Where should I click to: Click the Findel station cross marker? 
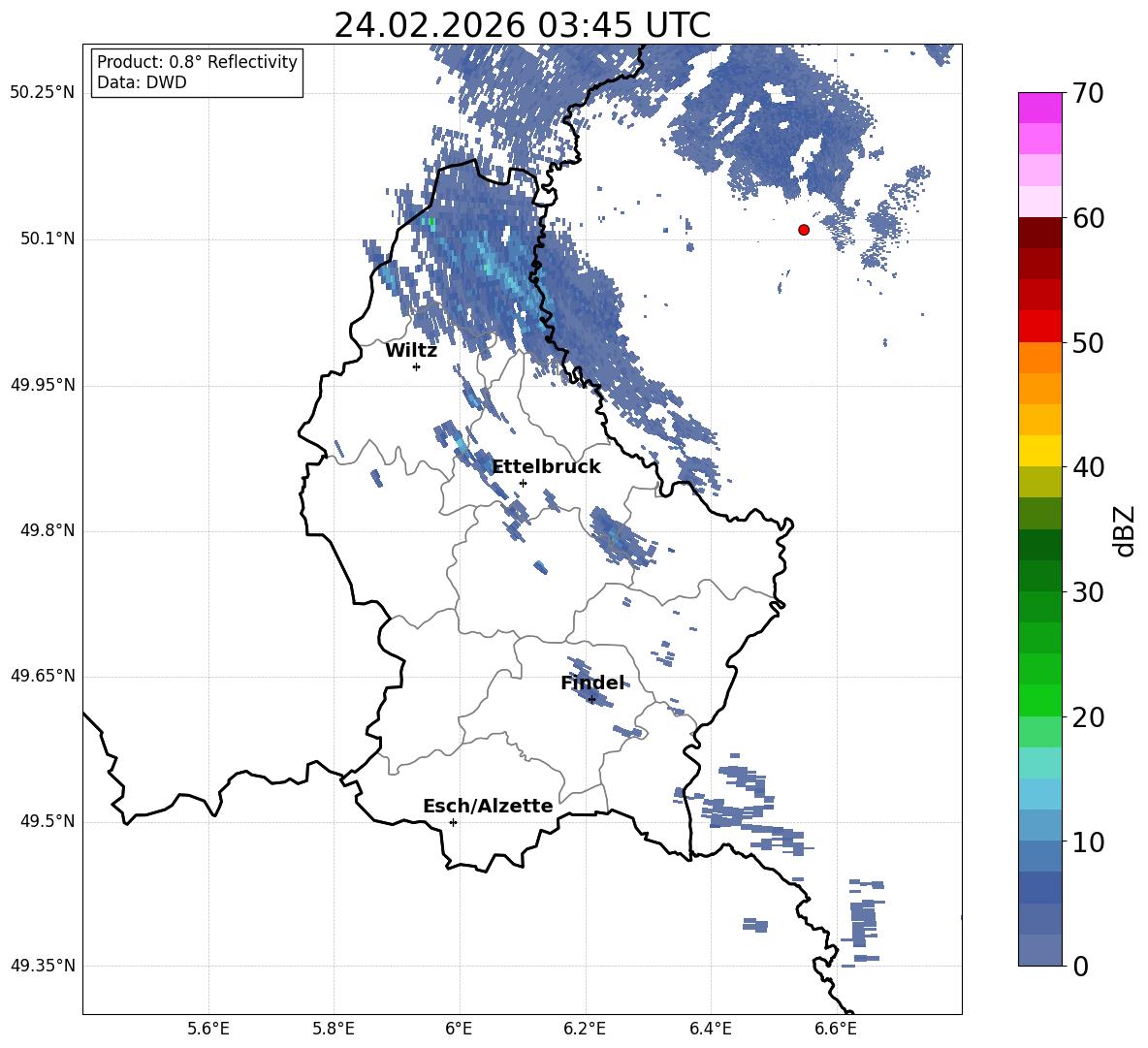[x=591, y=700]
